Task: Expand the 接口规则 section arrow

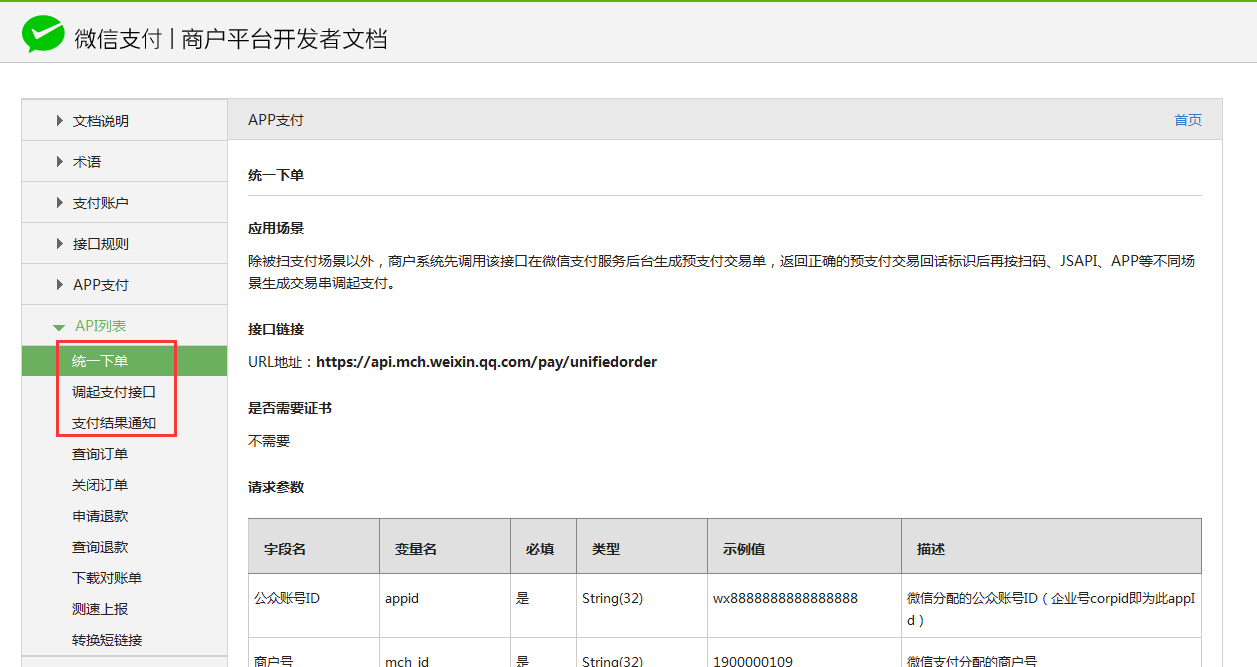Action: tap(60, 244)
